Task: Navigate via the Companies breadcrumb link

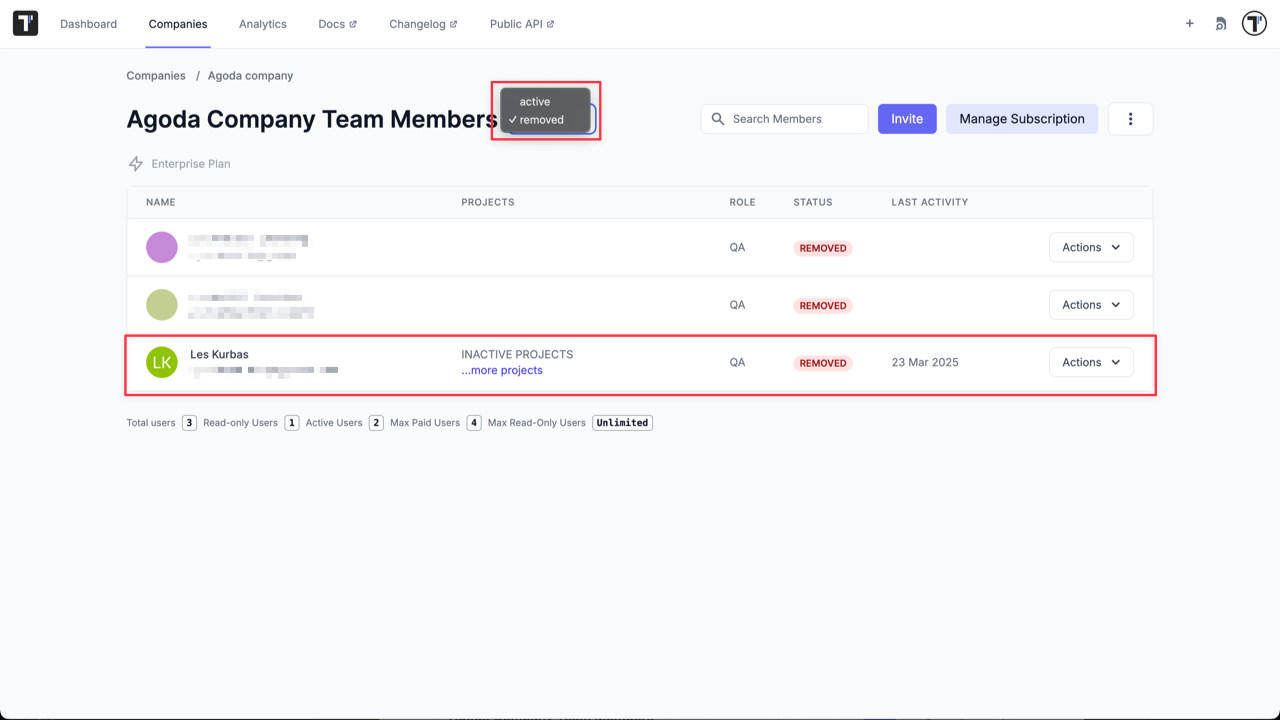Action: point(155,75)
